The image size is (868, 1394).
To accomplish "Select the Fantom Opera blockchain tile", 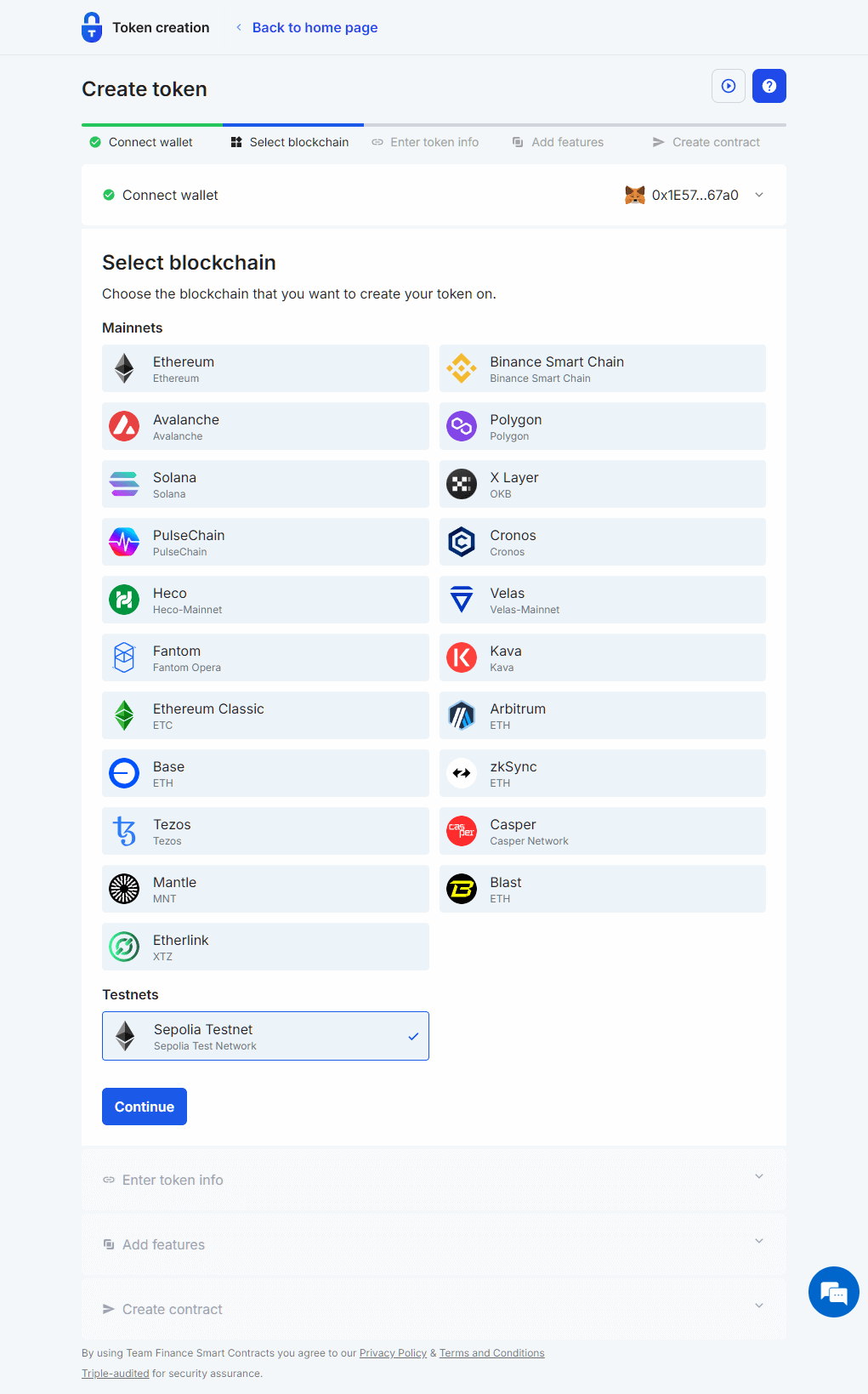I will click(265, 657).
